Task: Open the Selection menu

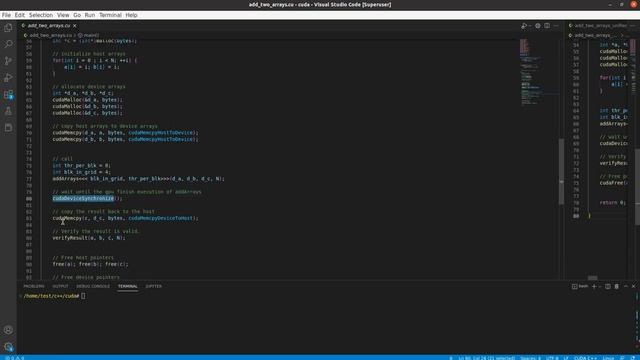Action: pyautogui.click(x=41, y=15)
